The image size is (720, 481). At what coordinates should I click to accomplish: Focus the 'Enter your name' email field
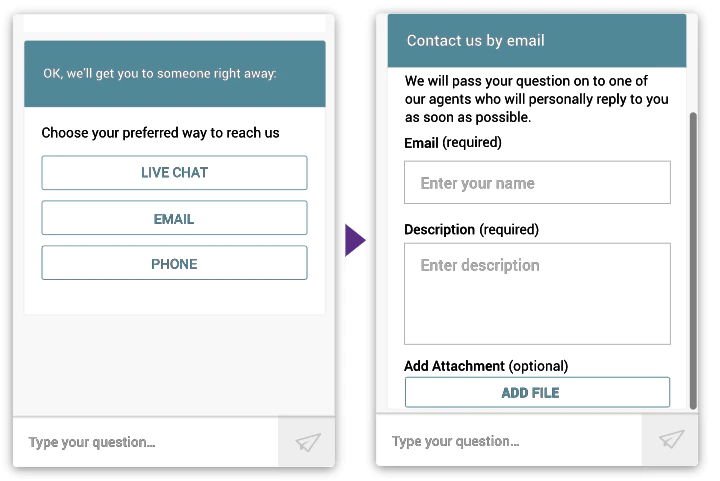[537, 182]
